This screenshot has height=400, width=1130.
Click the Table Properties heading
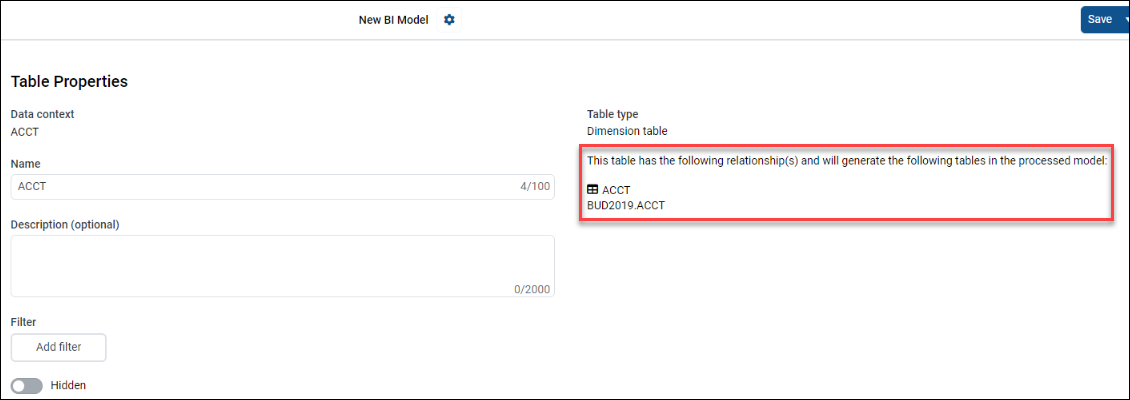click(69, 81)
